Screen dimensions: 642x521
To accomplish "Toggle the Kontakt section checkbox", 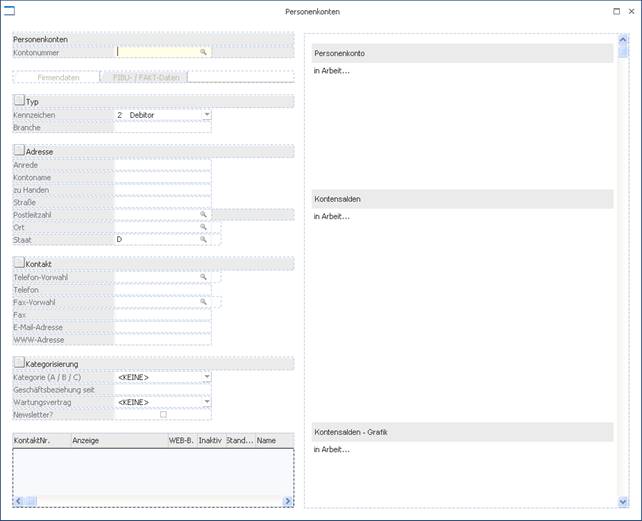I will click(x=18, y=262).
